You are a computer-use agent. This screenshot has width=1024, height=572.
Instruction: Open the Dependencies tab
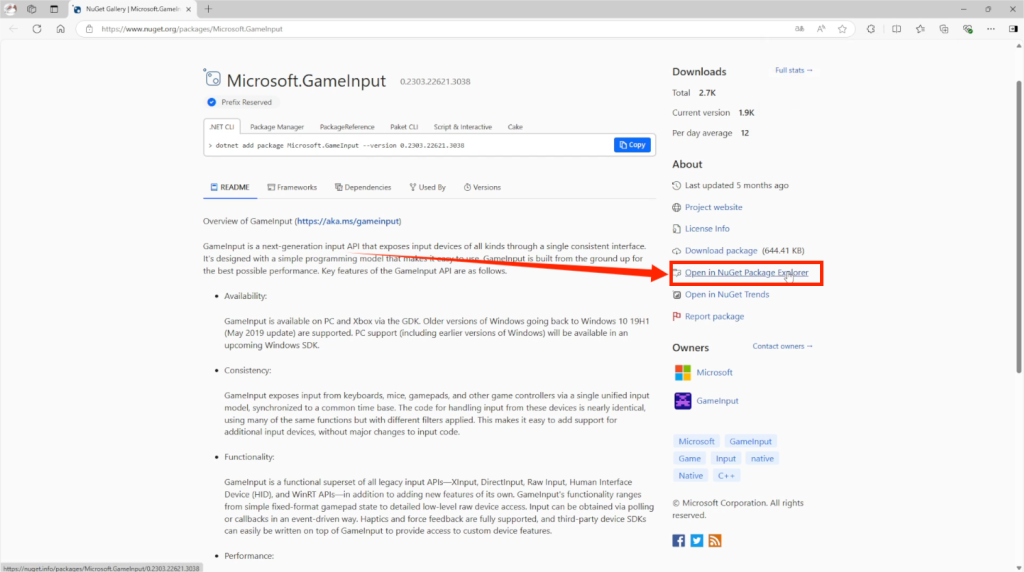(363, 187)
